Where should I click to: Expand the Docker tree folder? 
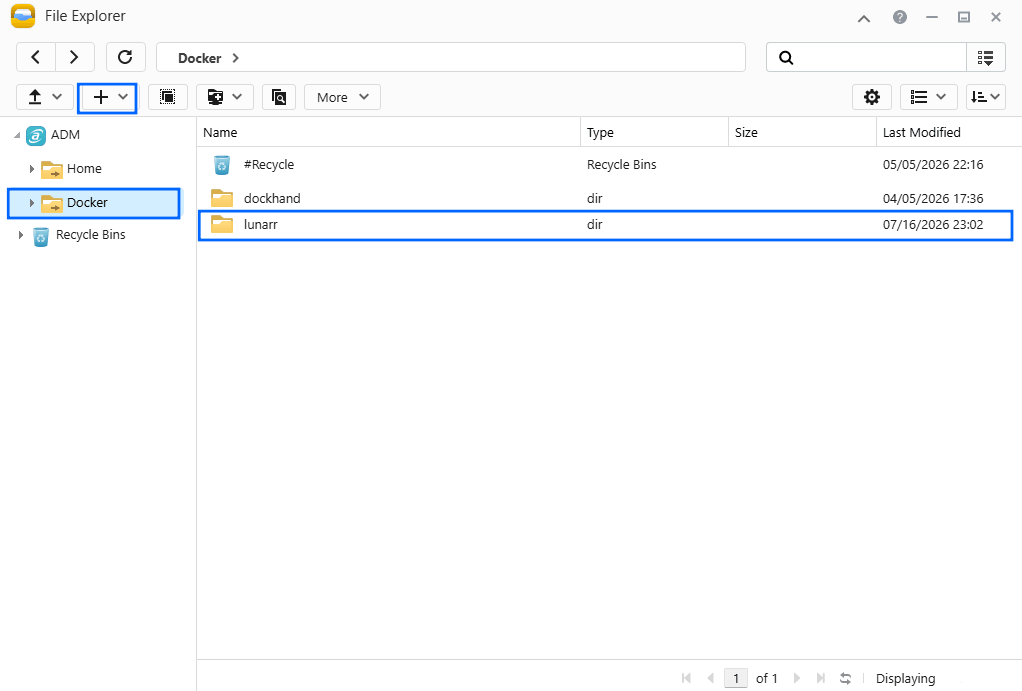[x=31, y=203]
